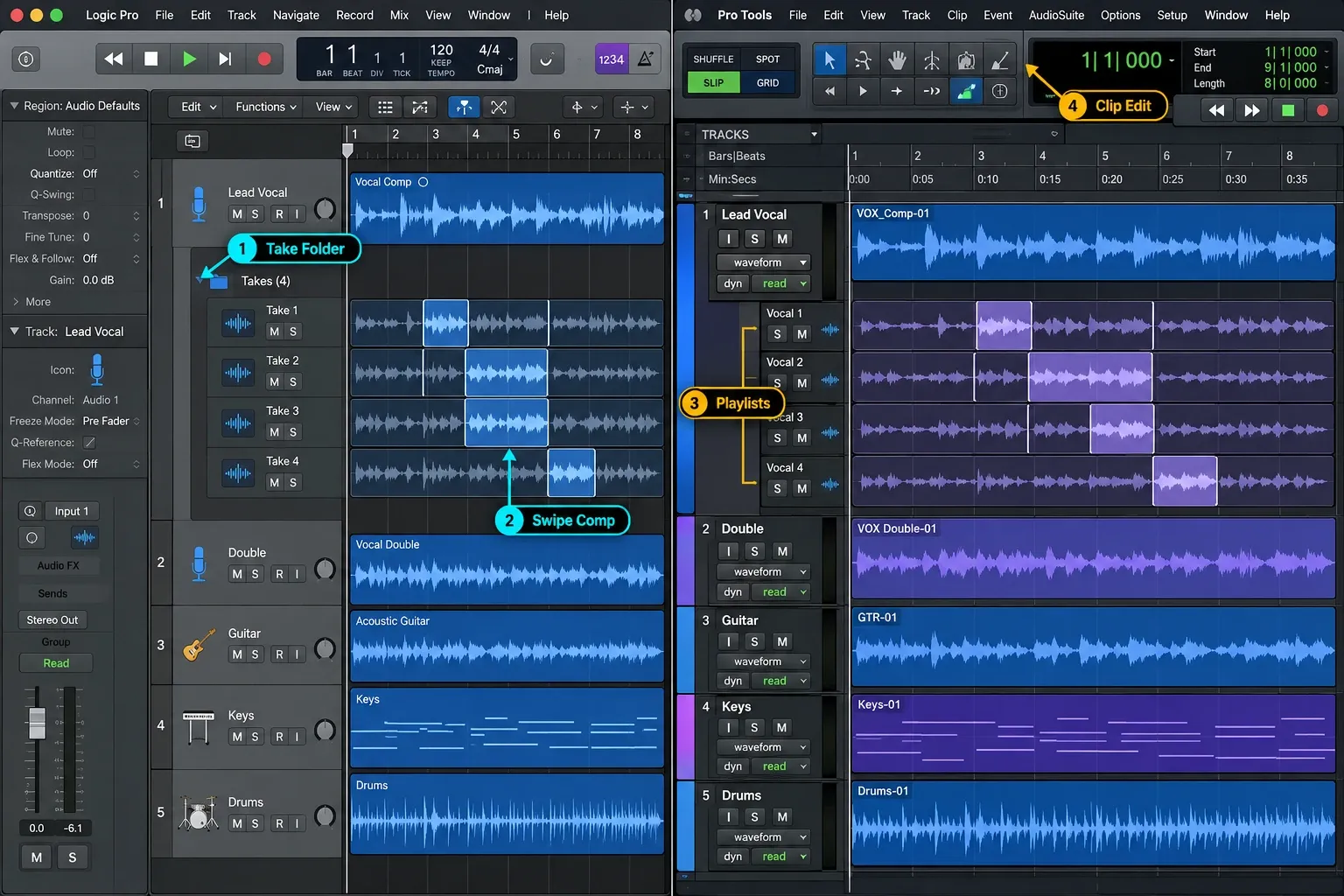Open the Navigate menu in Logic Pro
This screenshot has width=1344, height=896.
tap(296, 15)
